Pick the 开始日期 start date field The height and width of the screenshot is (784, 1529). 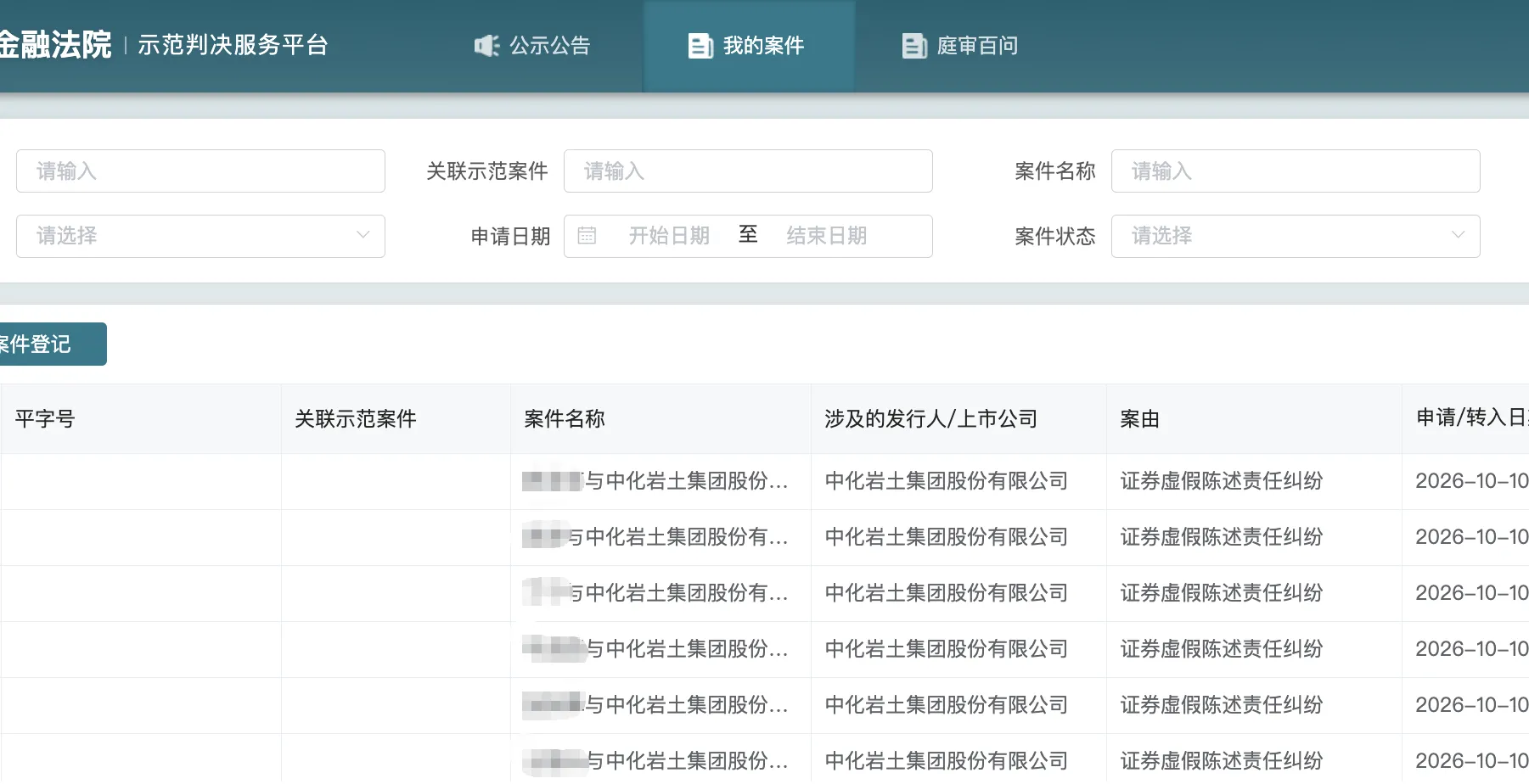click(x=669, y=236)
